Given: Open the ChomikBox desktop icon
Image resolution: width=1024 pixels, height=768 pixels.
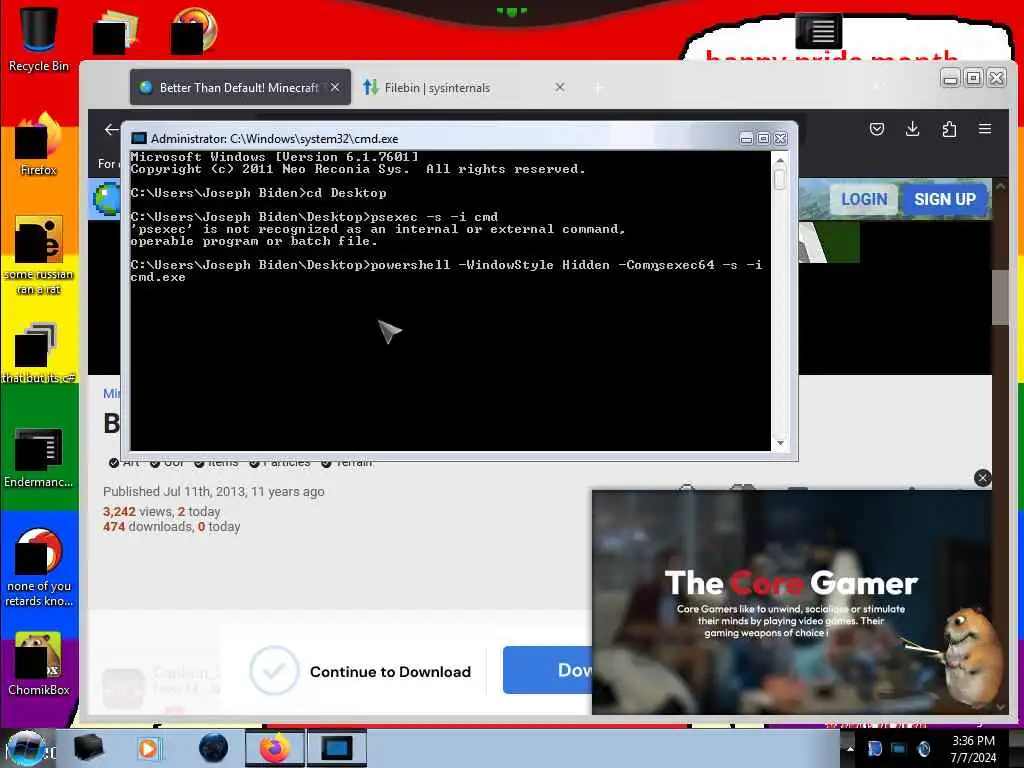Looking at the screenshot, I should (x=39, y=664).
